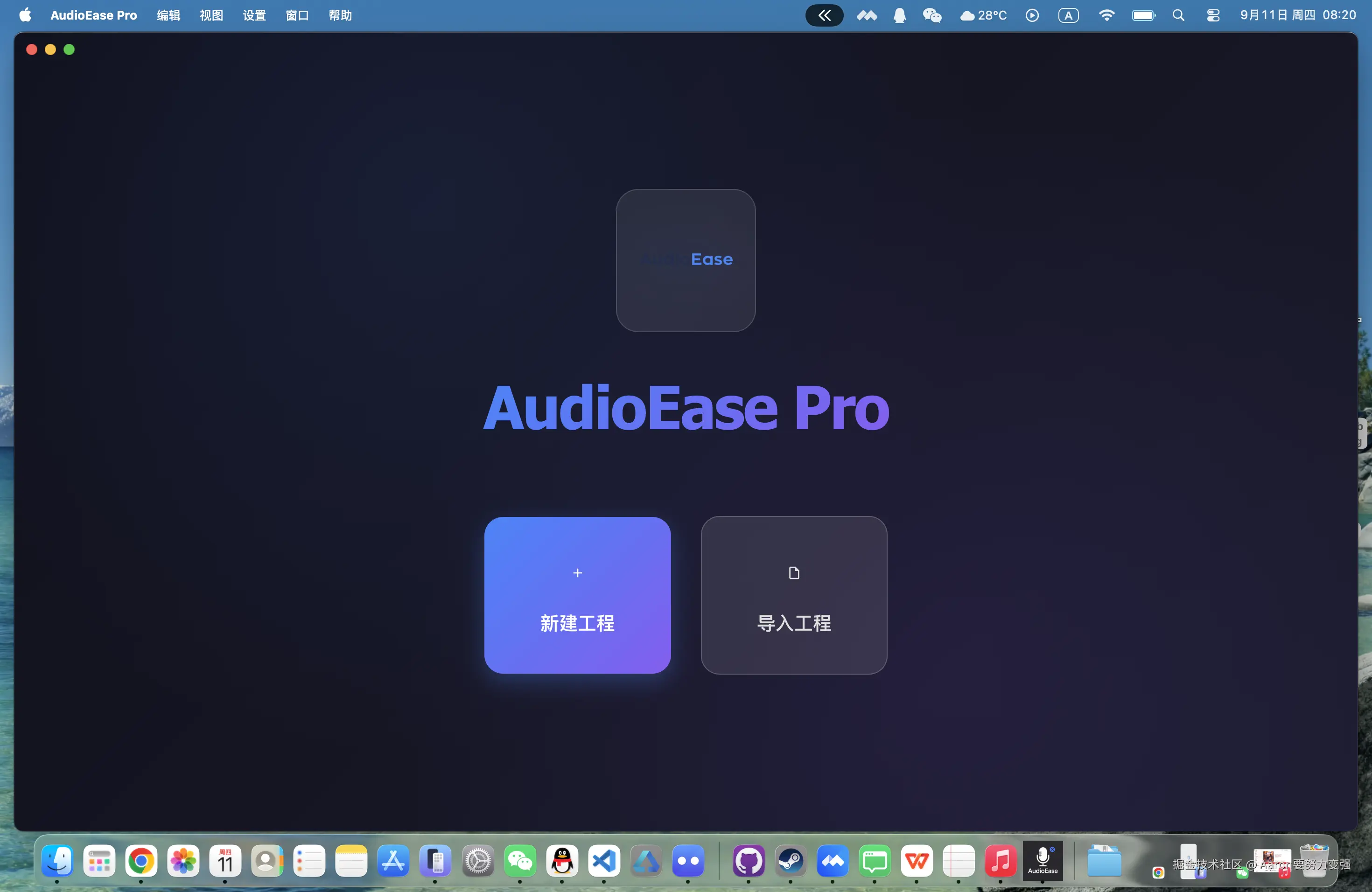Click the 新建工程 button
This screenshot has height=892, width=1372.
coord(577,595)
